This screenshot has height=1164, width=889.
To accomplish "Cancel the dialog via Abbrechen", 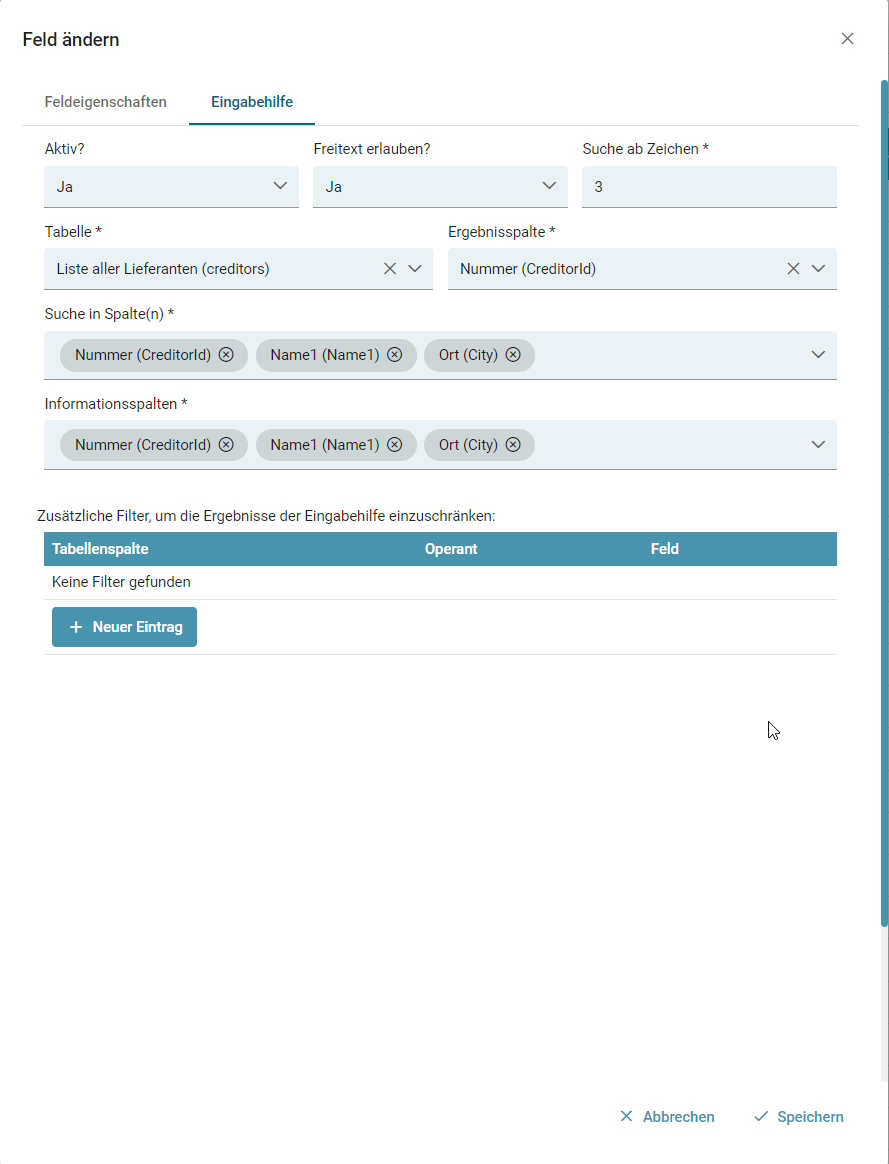I will pyautogui.click(x=667, y=1117).
